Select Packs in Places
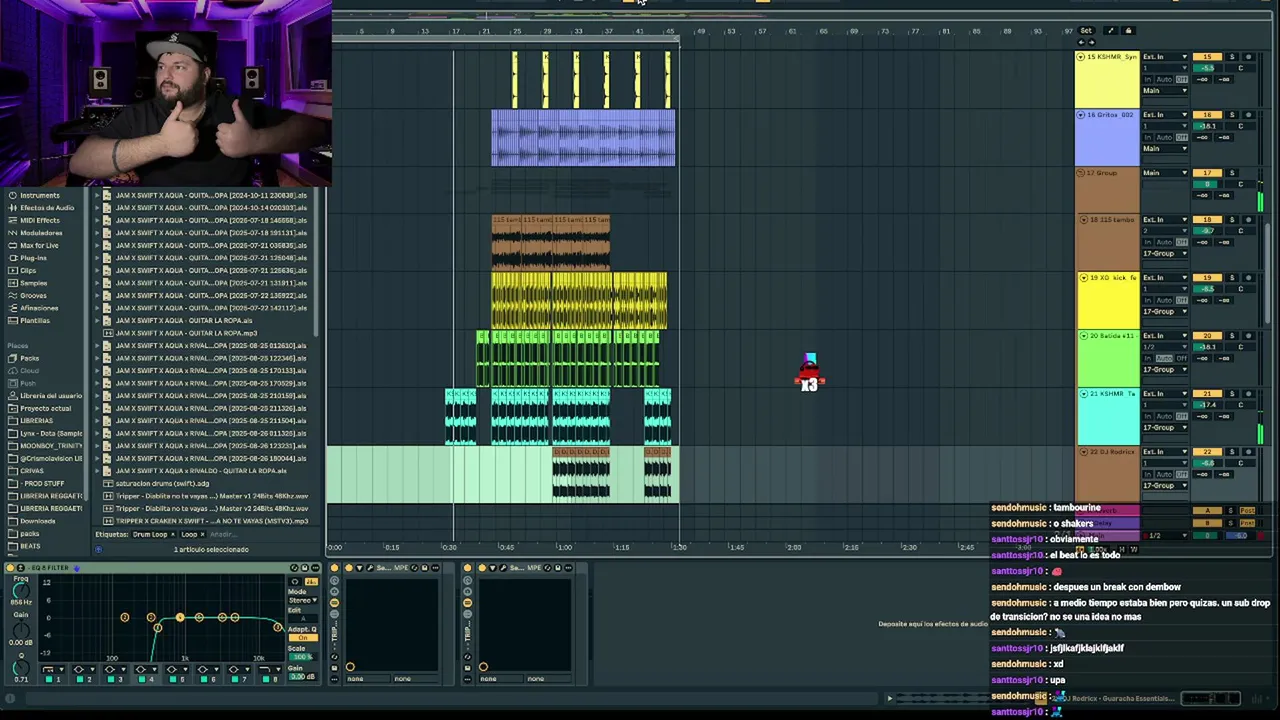 [x=30, y=358]
